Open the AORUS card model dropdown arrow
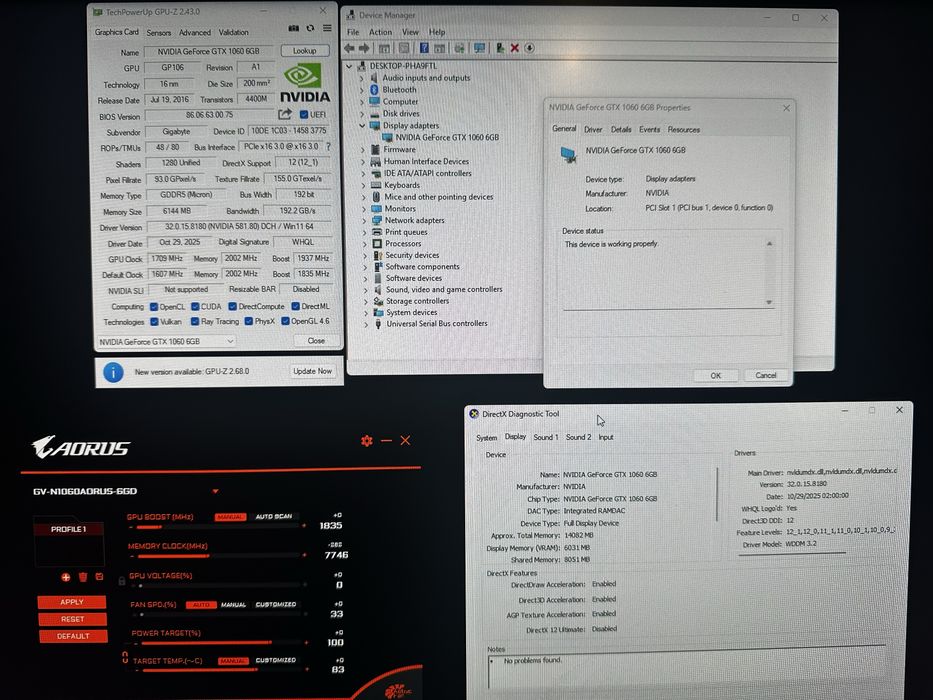The image size is (933, 700). (215, 491)
